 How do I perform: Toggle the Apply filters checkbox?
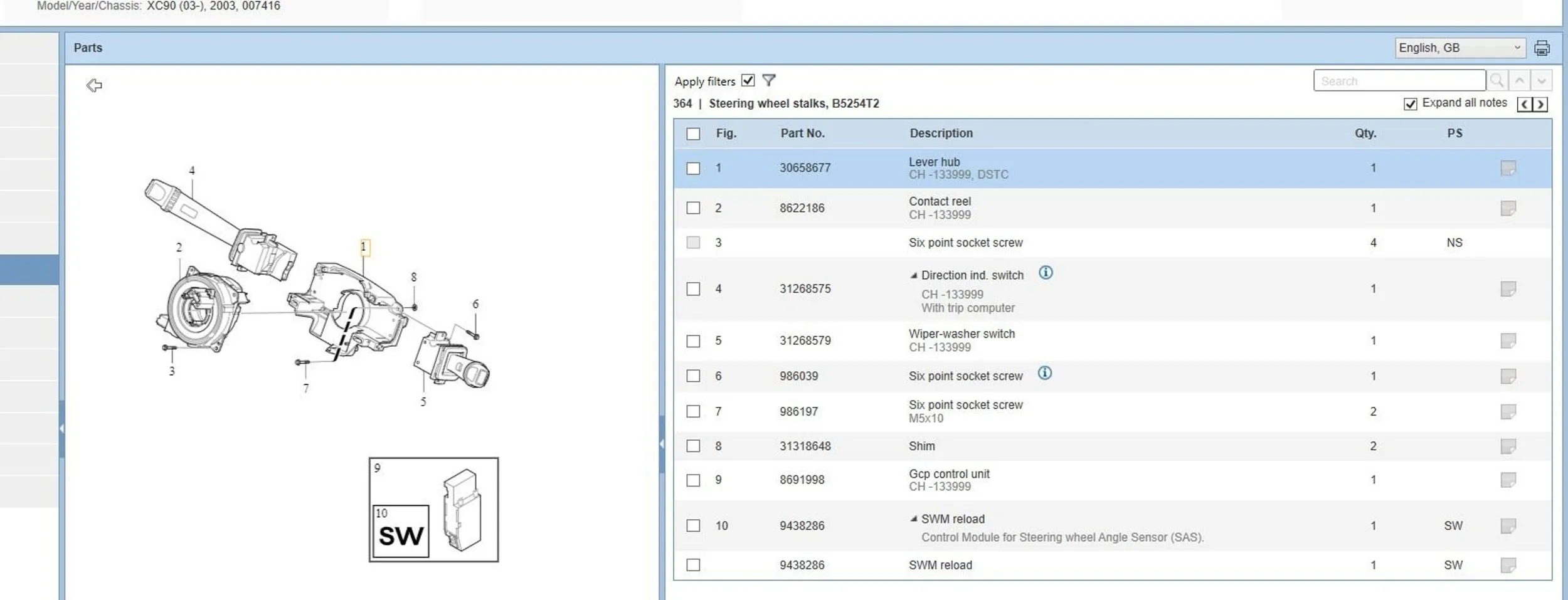point(748,80)
